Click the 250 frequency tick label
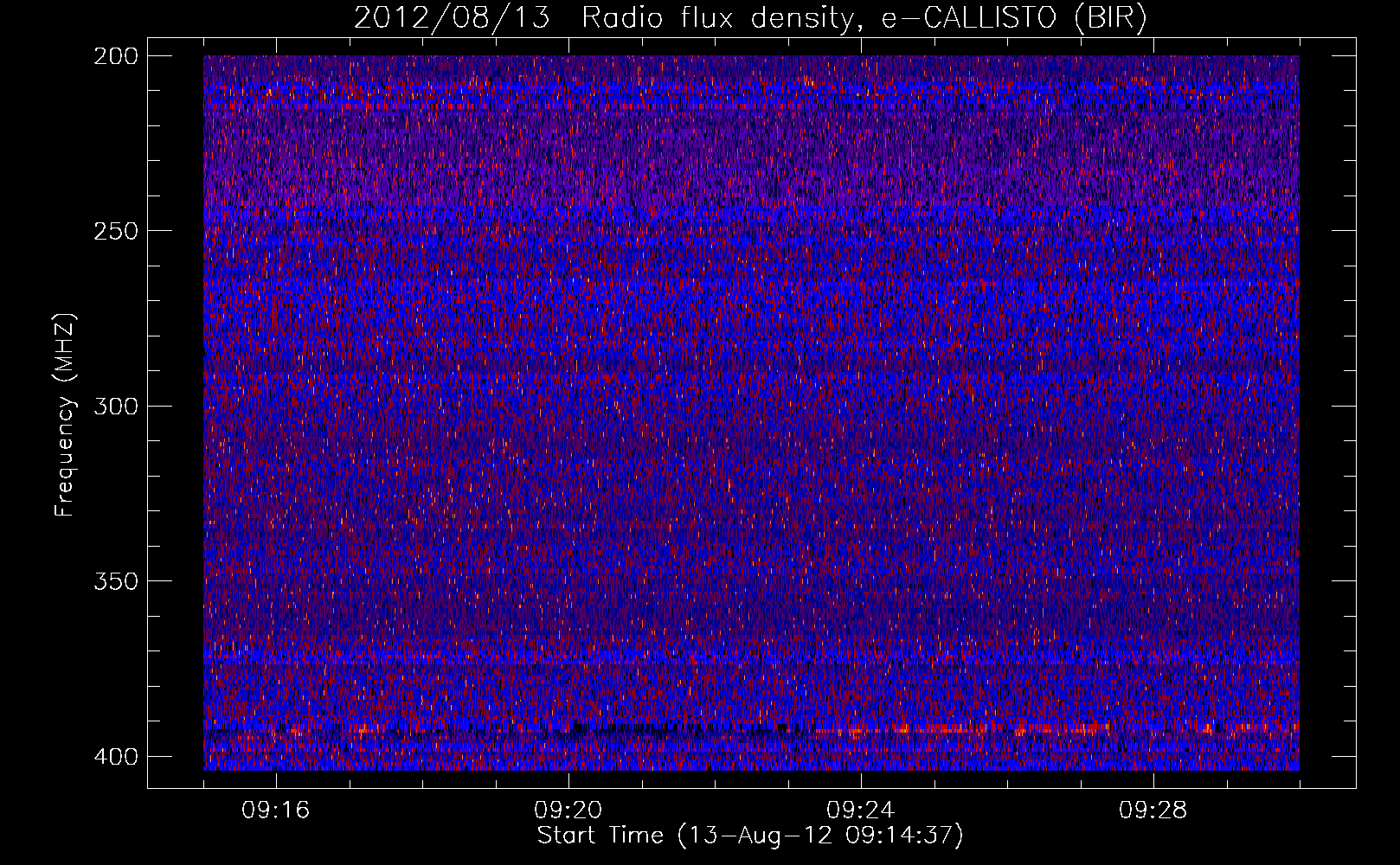Viewport: 1400px width, 865px height. (115, 231)
